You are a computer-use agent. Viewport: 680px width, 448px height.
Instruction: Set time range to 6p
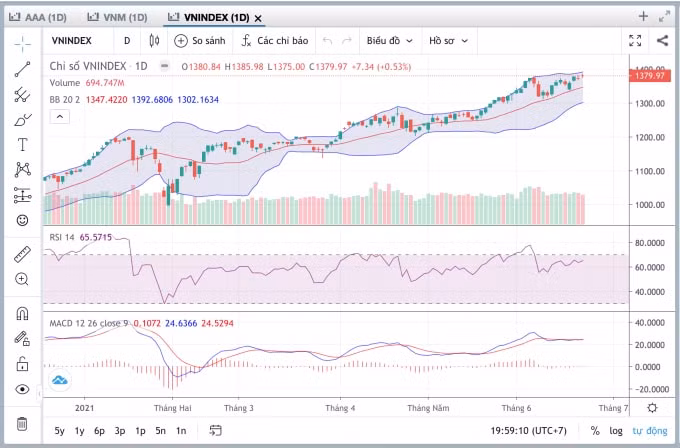click(x=100, y=431)
